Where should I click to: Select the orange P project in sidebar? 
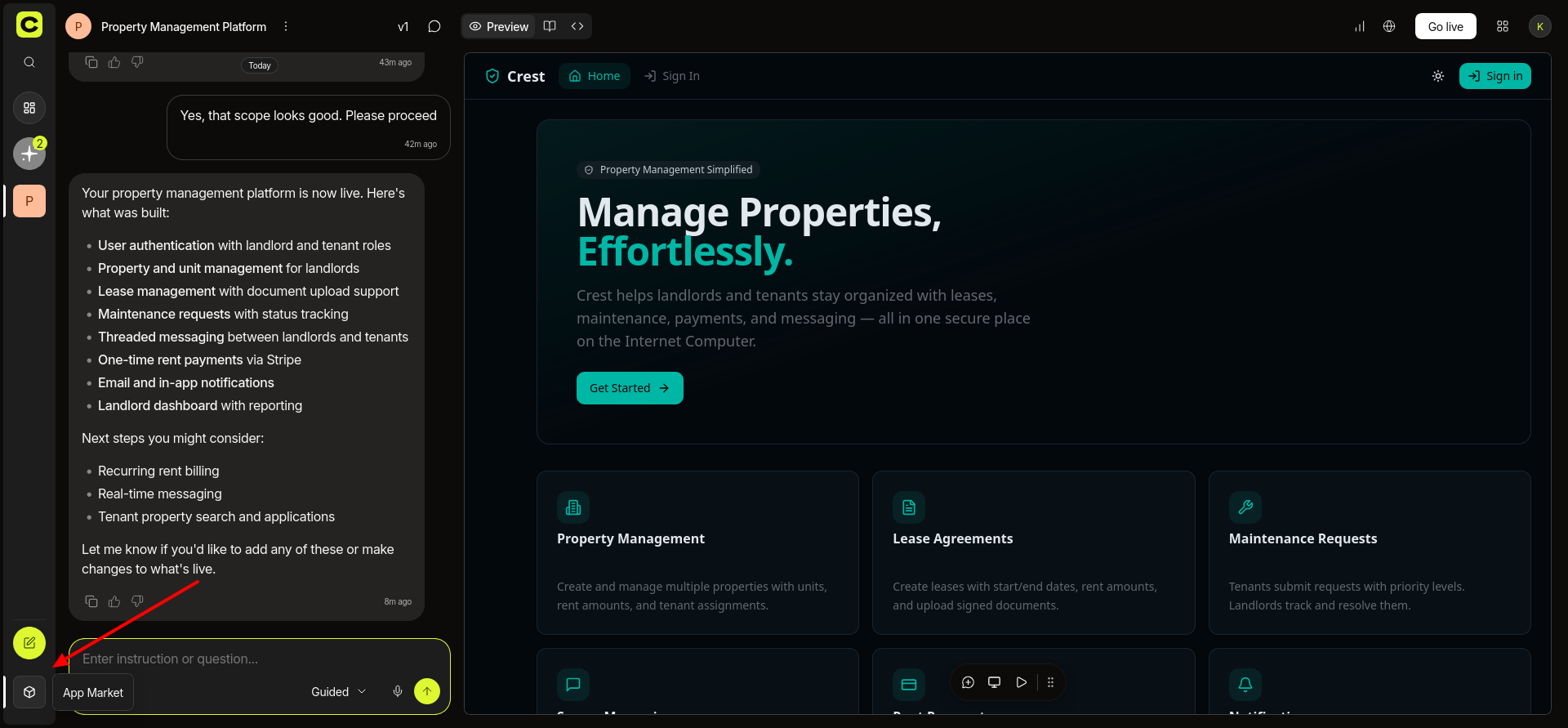click(x=29, y=201)
